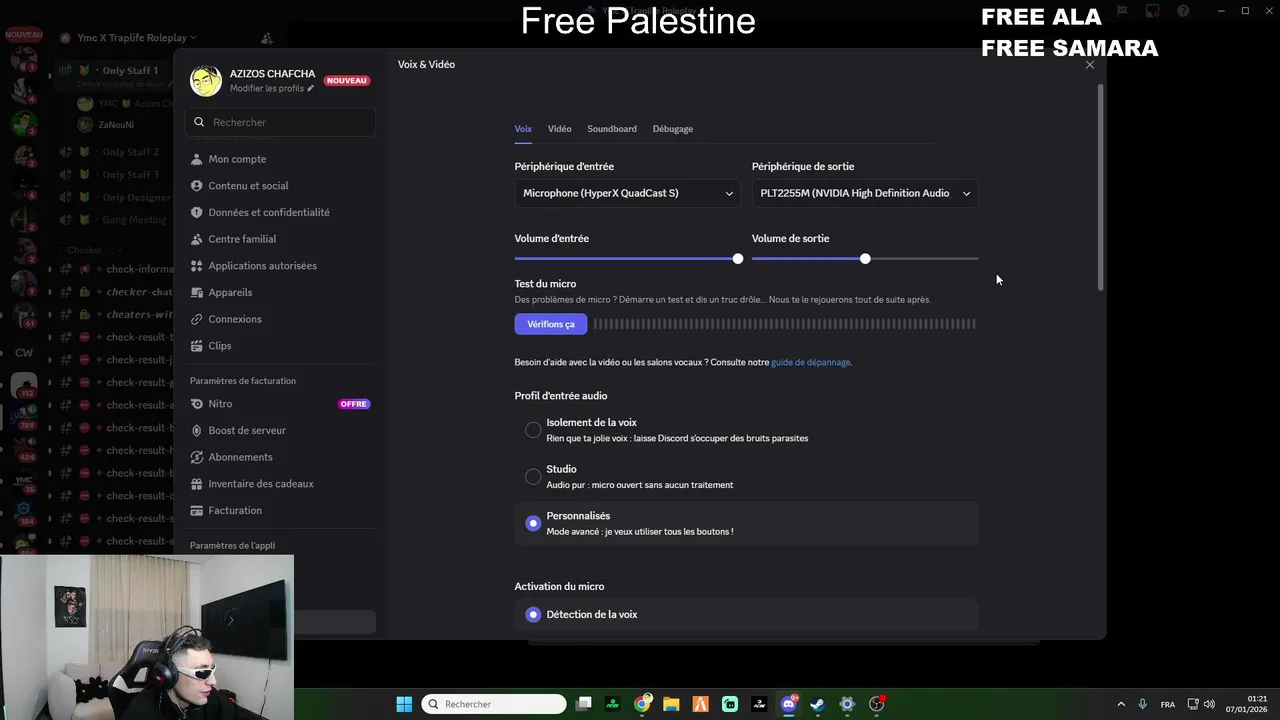Click the Abonnements icon
This screenshot has height=720, width=1280.
(197, 457)
